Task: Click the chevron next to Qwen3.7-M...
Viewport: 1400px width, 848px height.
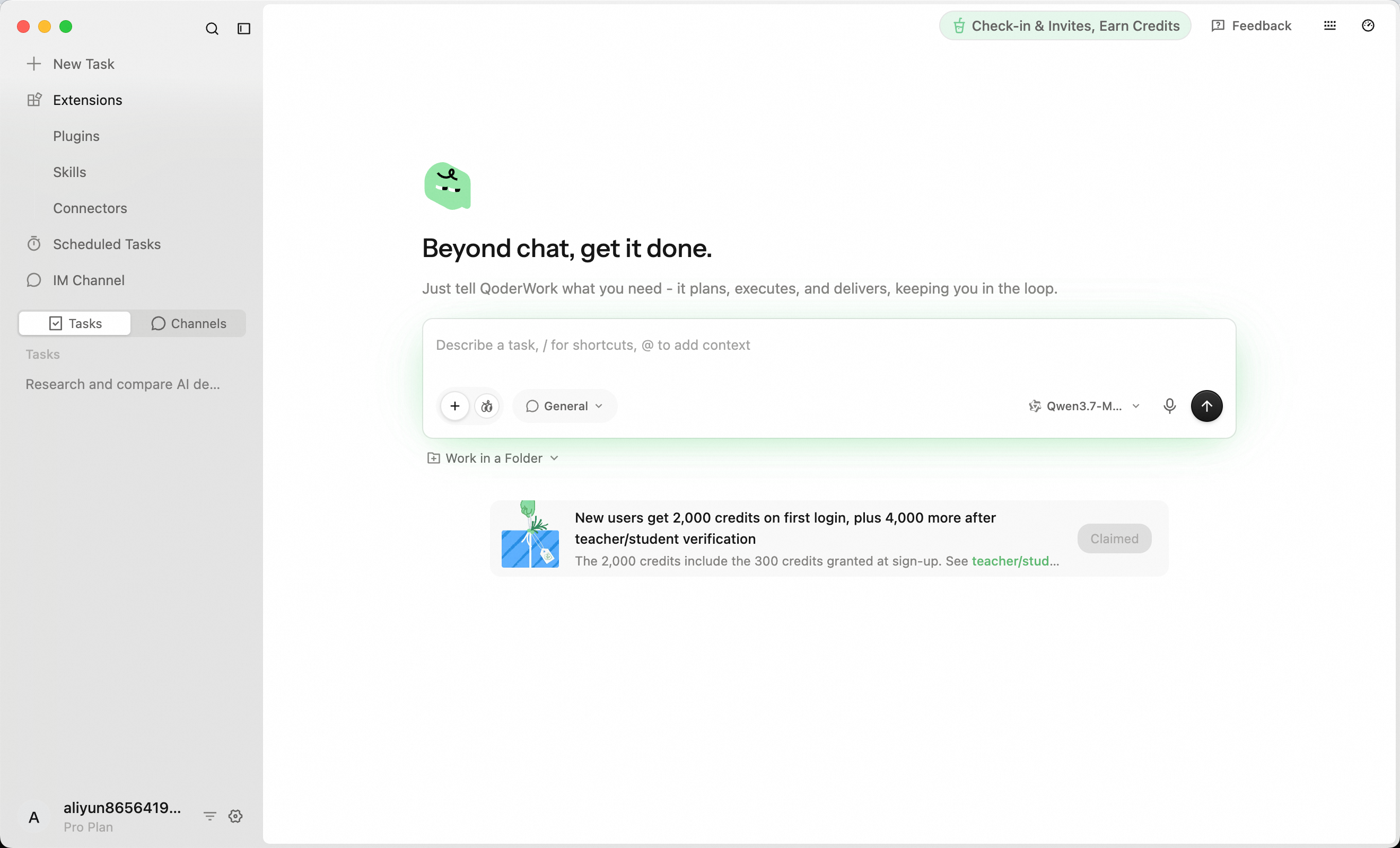Action: click(x=1136, y=406)
